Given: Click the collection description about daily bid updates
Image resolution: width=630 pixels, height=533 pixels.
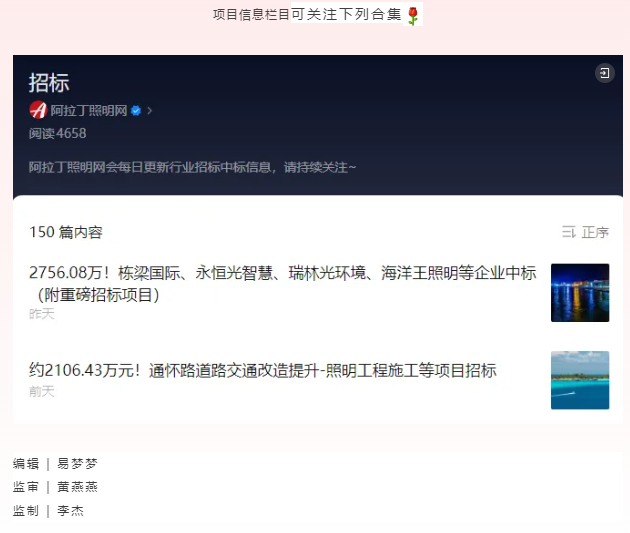Looking at the screenshot, I should click(192, 167).
